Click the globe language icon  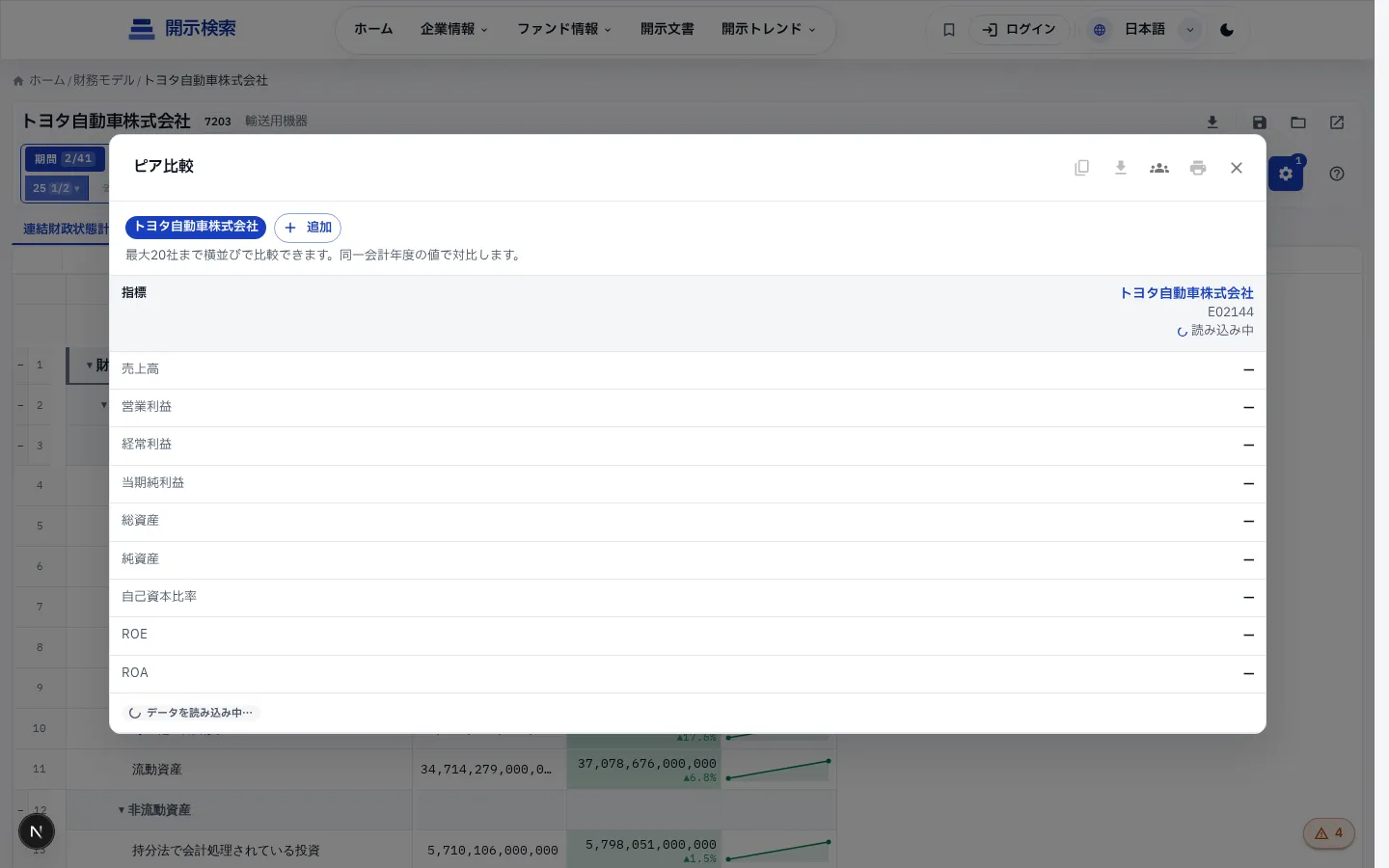[x=1100, y=30]
